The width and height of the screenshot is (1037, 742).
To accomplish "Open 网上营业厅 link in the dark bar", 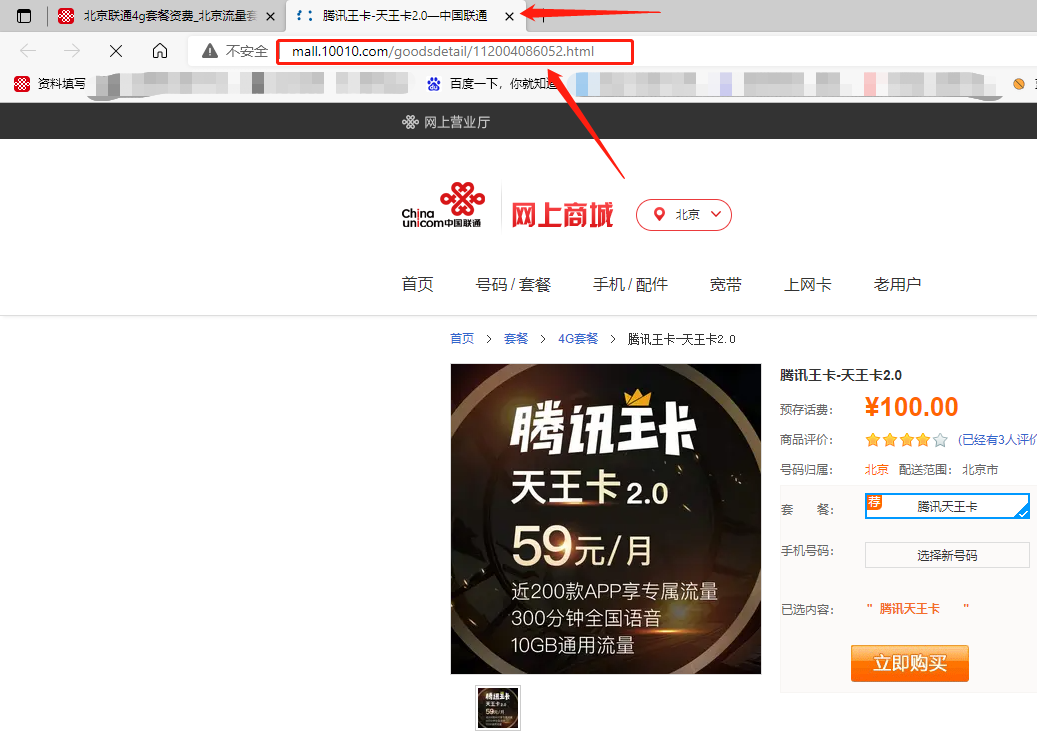I will click(446, 122).
